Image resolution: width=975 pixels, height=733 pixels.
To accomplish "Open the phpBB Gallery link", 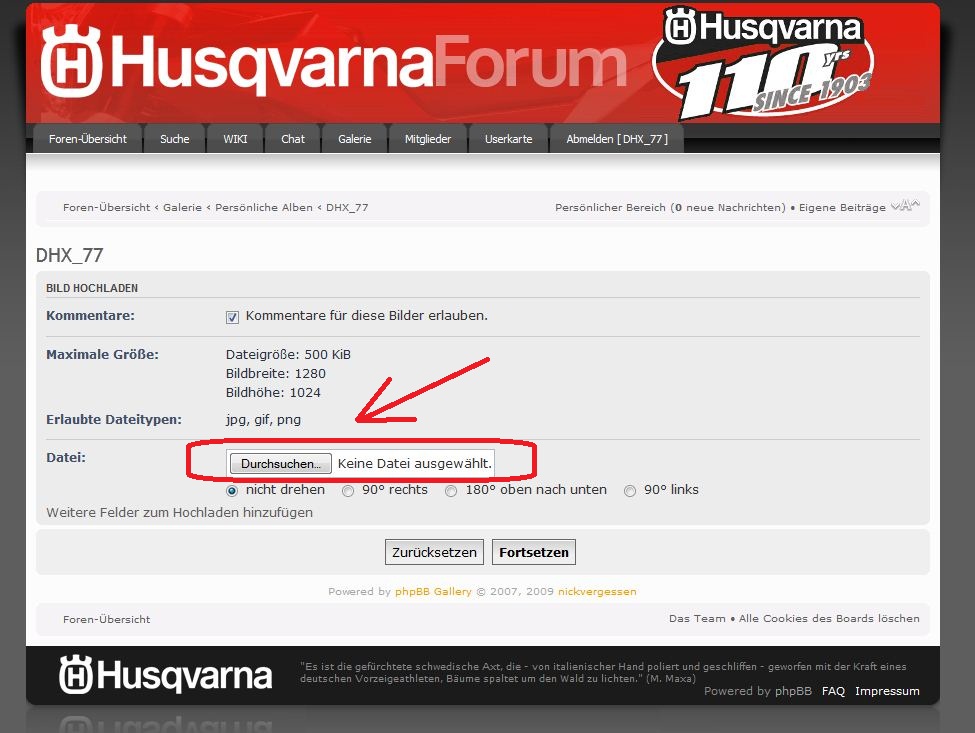I will pos(433,591).
